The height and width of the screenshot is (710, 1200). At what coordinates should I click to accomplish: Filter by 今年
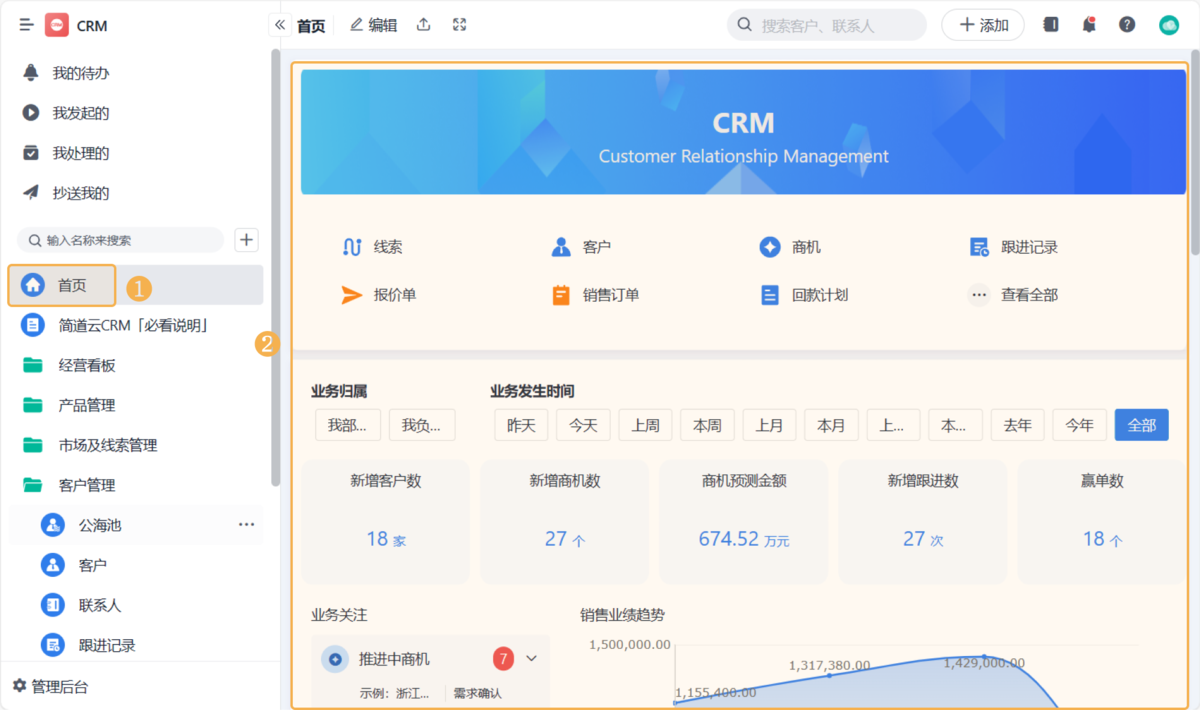(x=1079, y=425)
